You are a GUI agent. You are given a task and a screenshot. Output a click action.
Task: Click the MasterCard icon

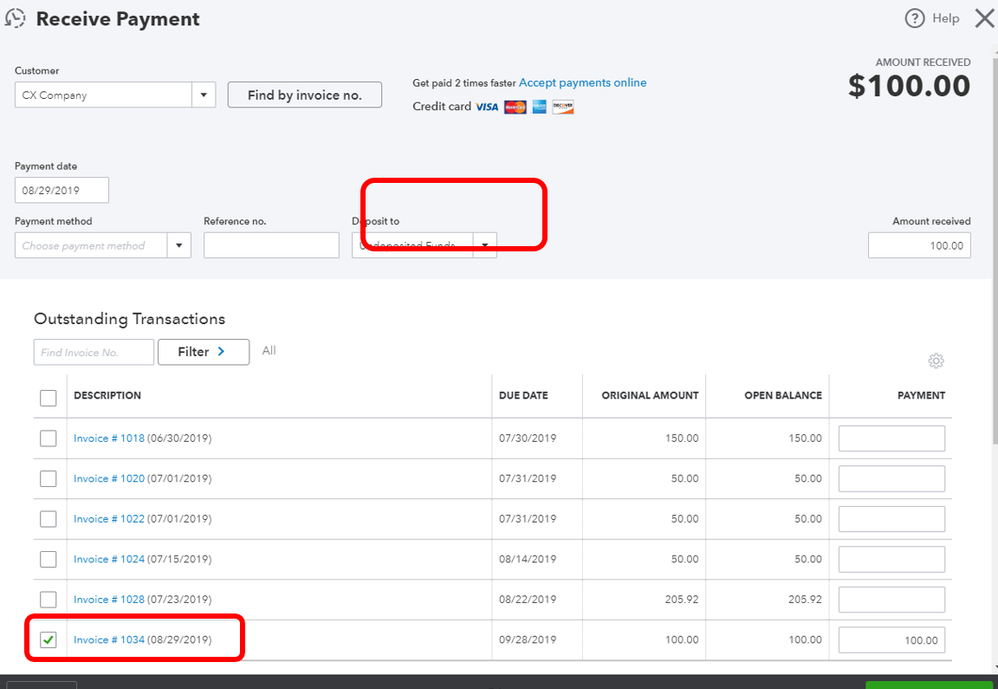(516, 107)
